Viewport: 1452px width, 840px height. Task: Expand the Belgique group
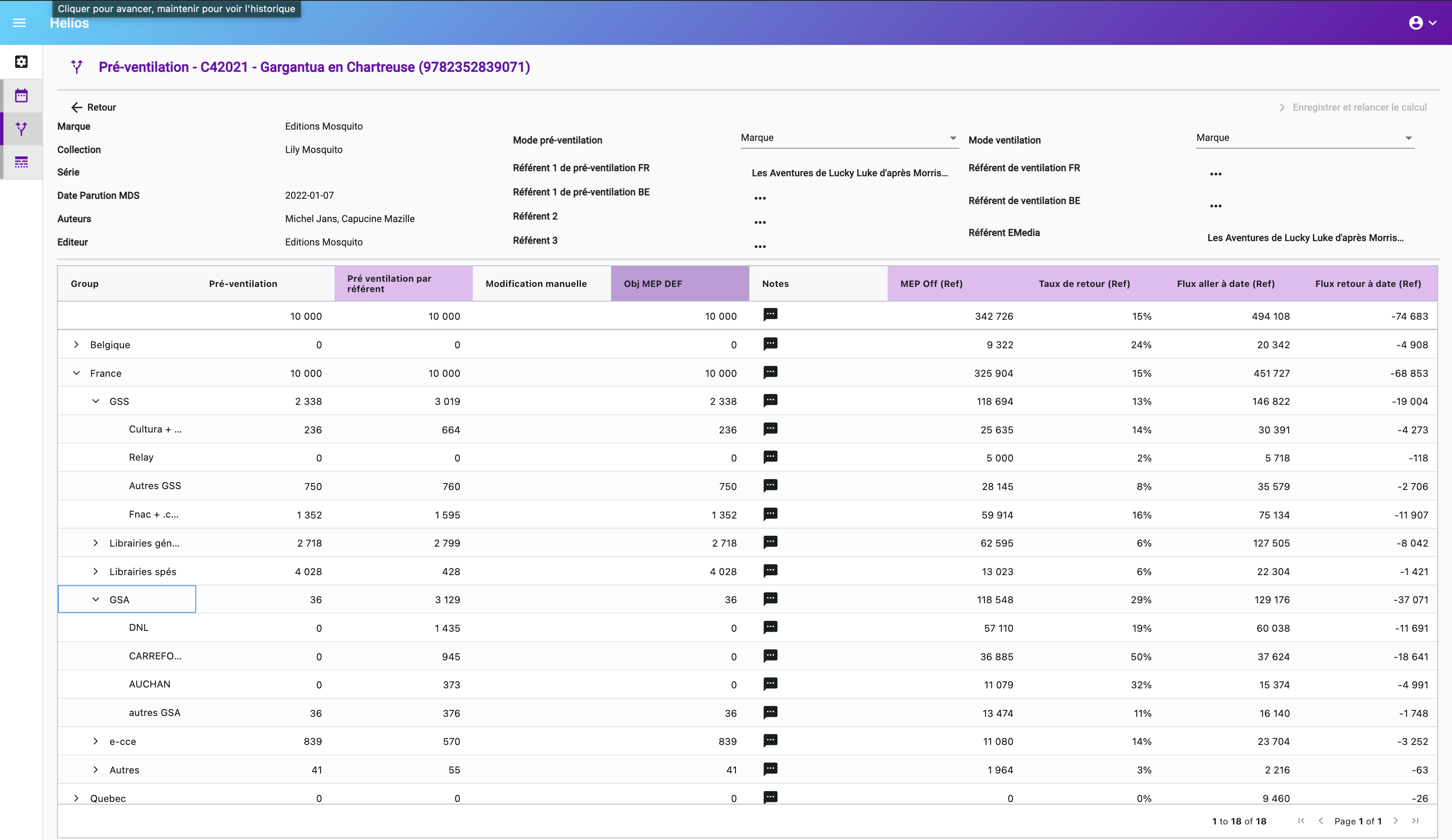click(x=76, y=344)
